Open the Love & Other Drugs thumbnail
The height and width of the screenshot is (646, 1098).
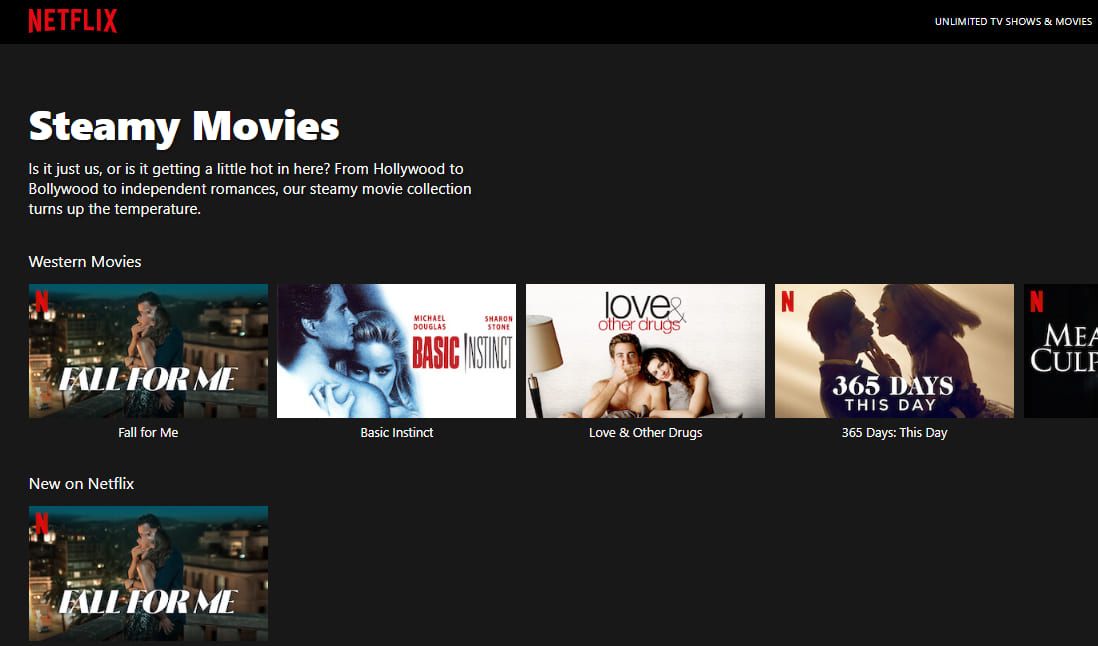(x=645, y=350)
